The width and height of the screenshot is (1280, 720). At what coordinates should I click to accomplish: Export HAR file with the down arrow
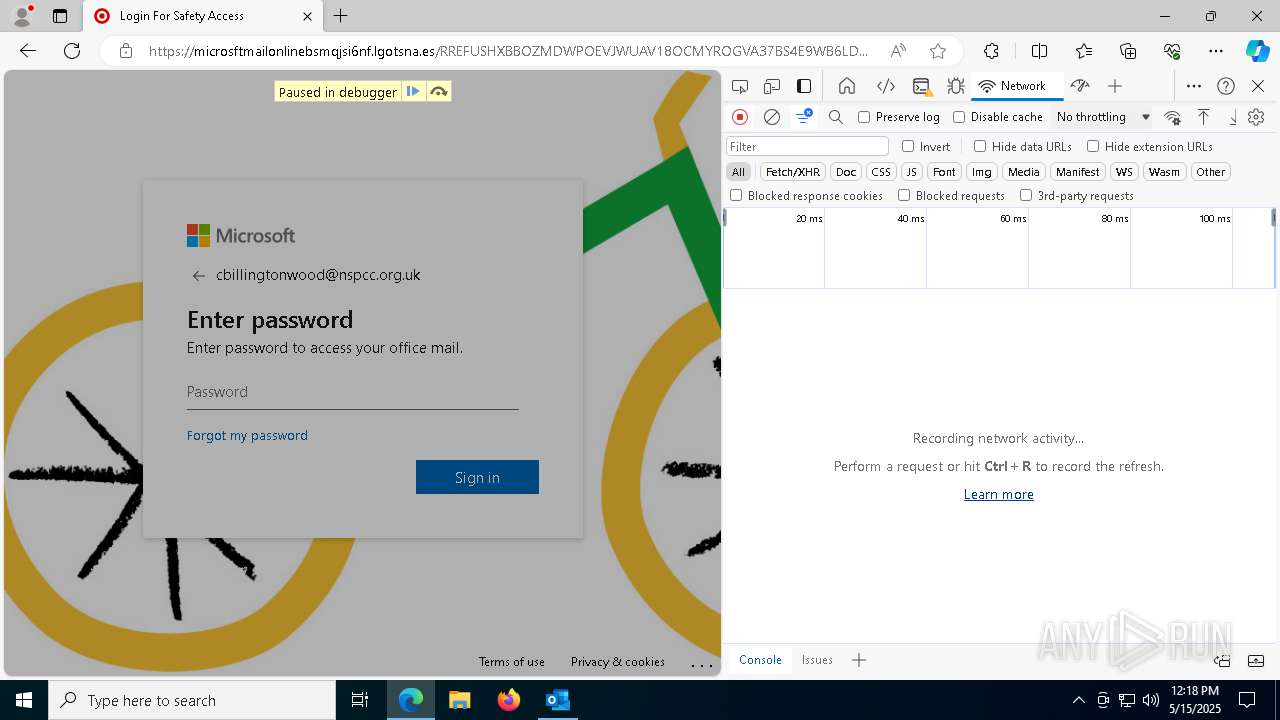click(x=1233, y=117)
